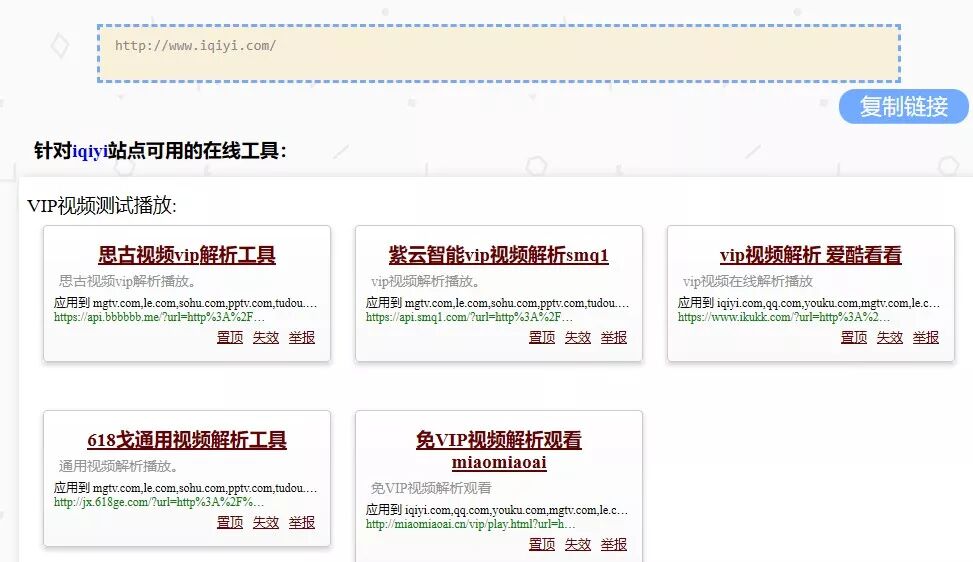Image resolution: width=973 pixels, height=562 pixels.
Task: Click 失效 on 思古视频vip解析工具 card
Action: pos(266,337)
